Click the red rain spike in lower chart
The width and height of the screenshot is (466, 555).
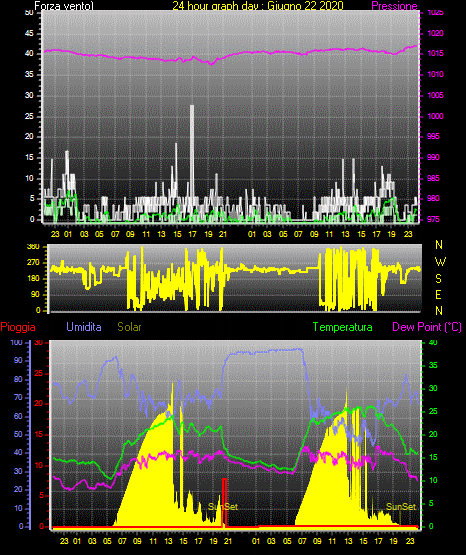224,503
